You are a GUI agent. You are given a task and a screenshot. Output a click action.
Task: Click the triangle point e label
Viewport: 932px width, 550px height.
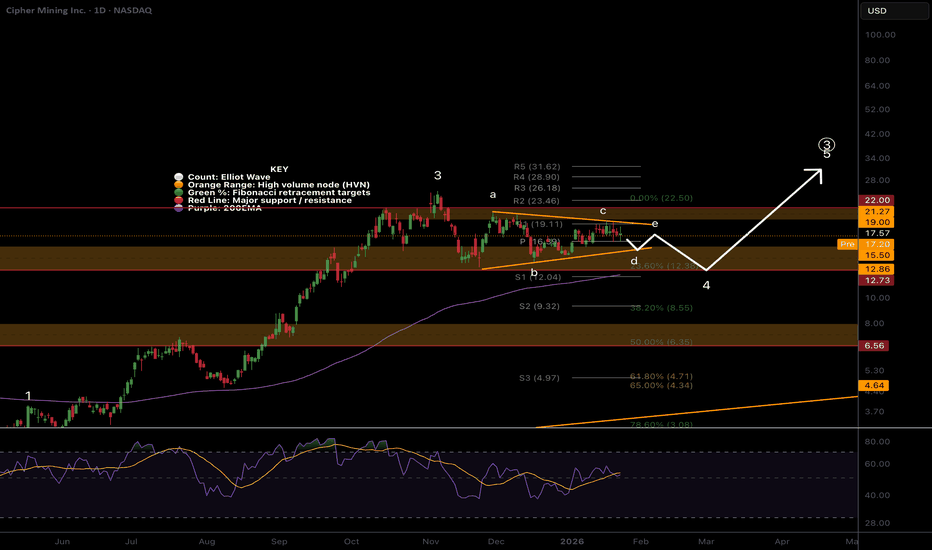click(x=654, y=224)
